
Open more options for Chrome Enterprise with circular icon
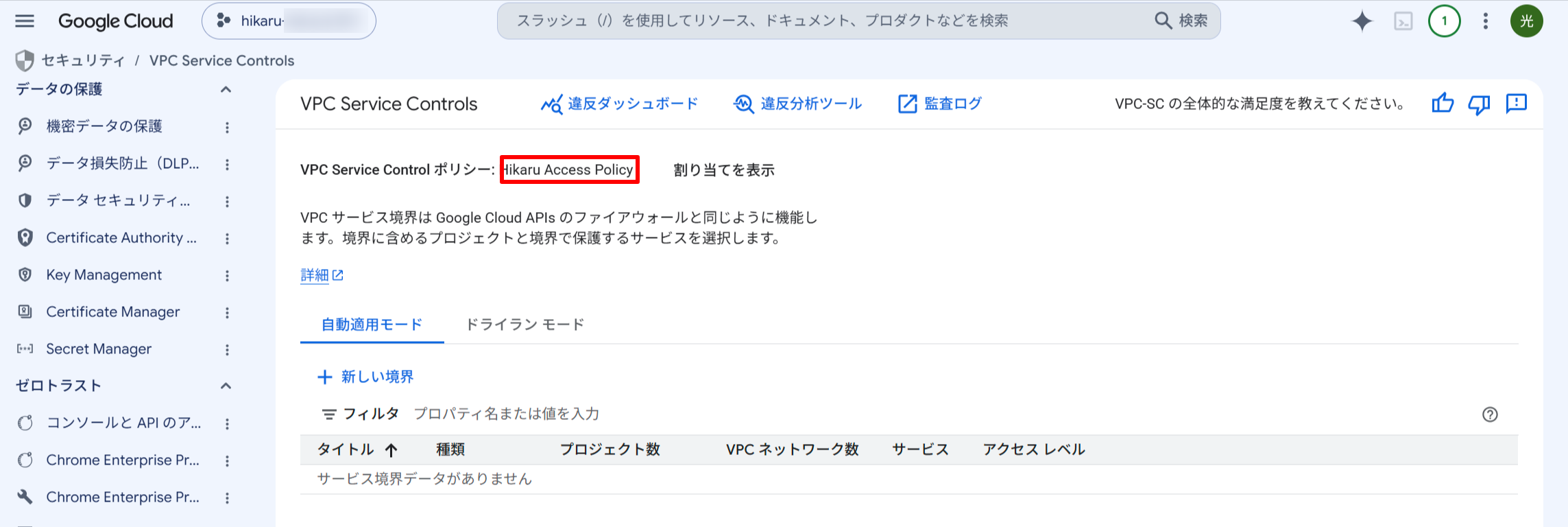pos(227,460)
